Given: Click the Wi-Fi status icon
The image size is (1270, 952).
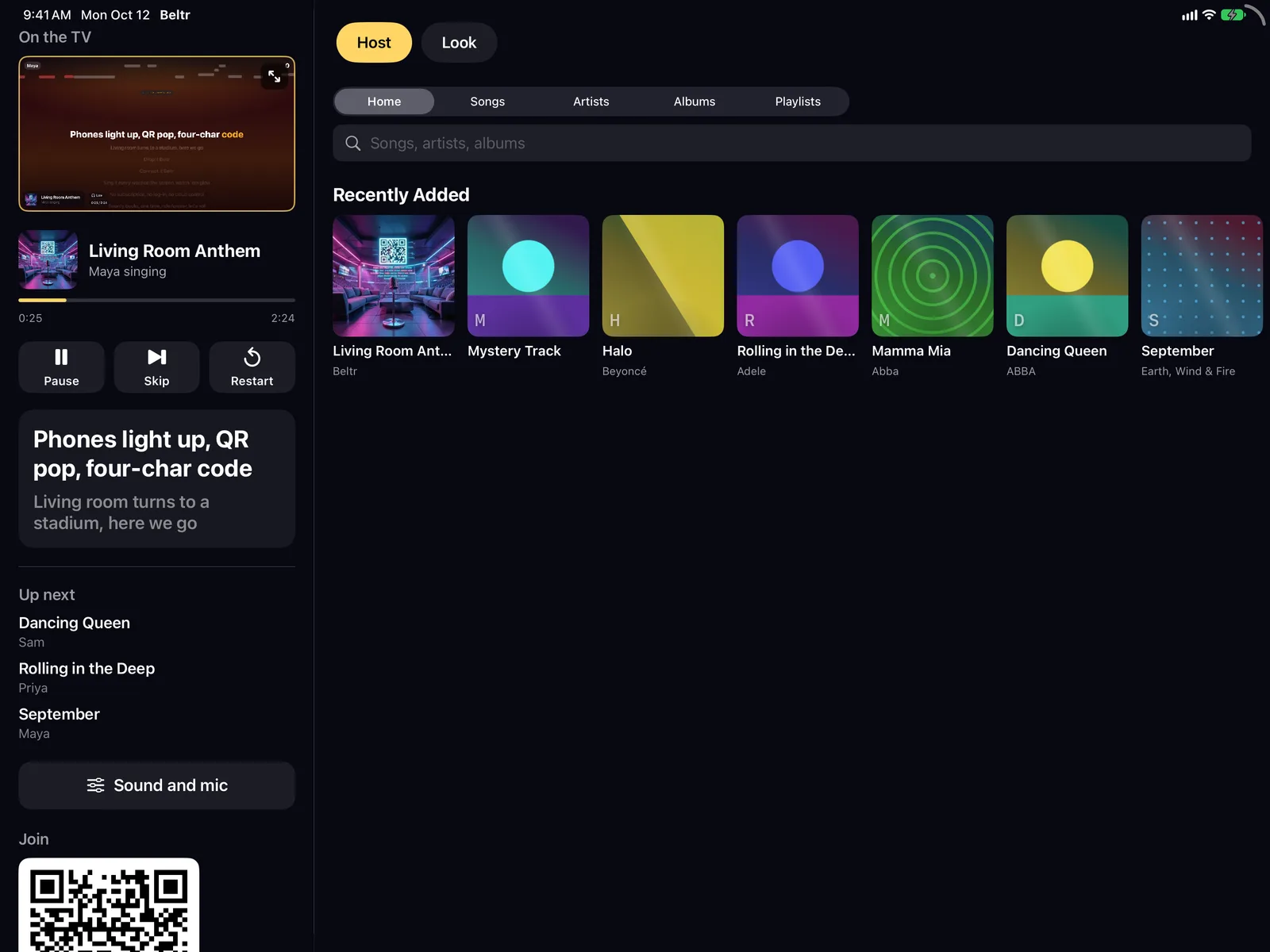Looking at the screenshot, I should coord(1209,15).
